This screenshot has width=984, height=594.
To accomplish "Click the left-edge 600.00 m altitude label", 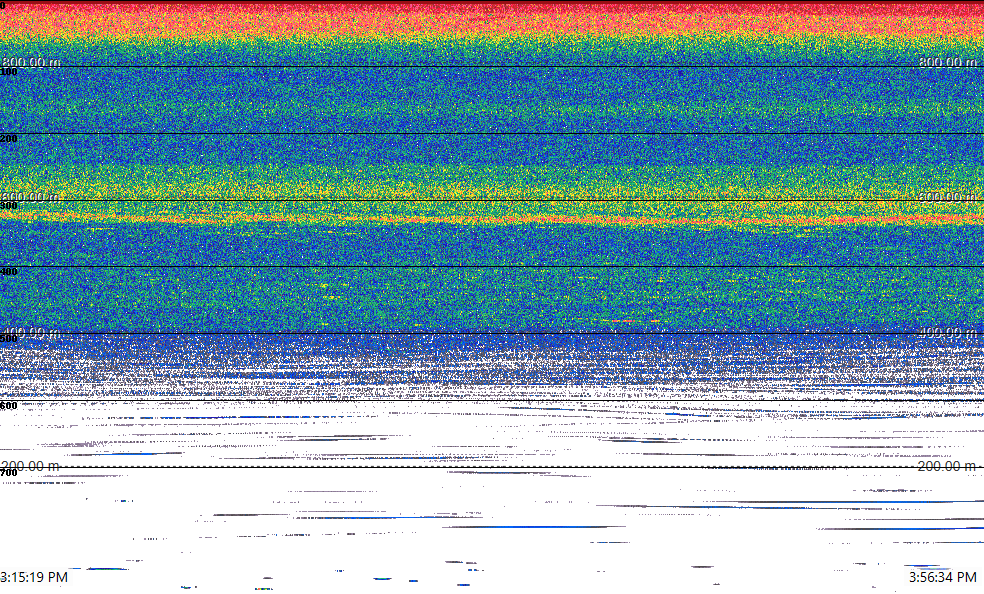I will pos(30,197).
